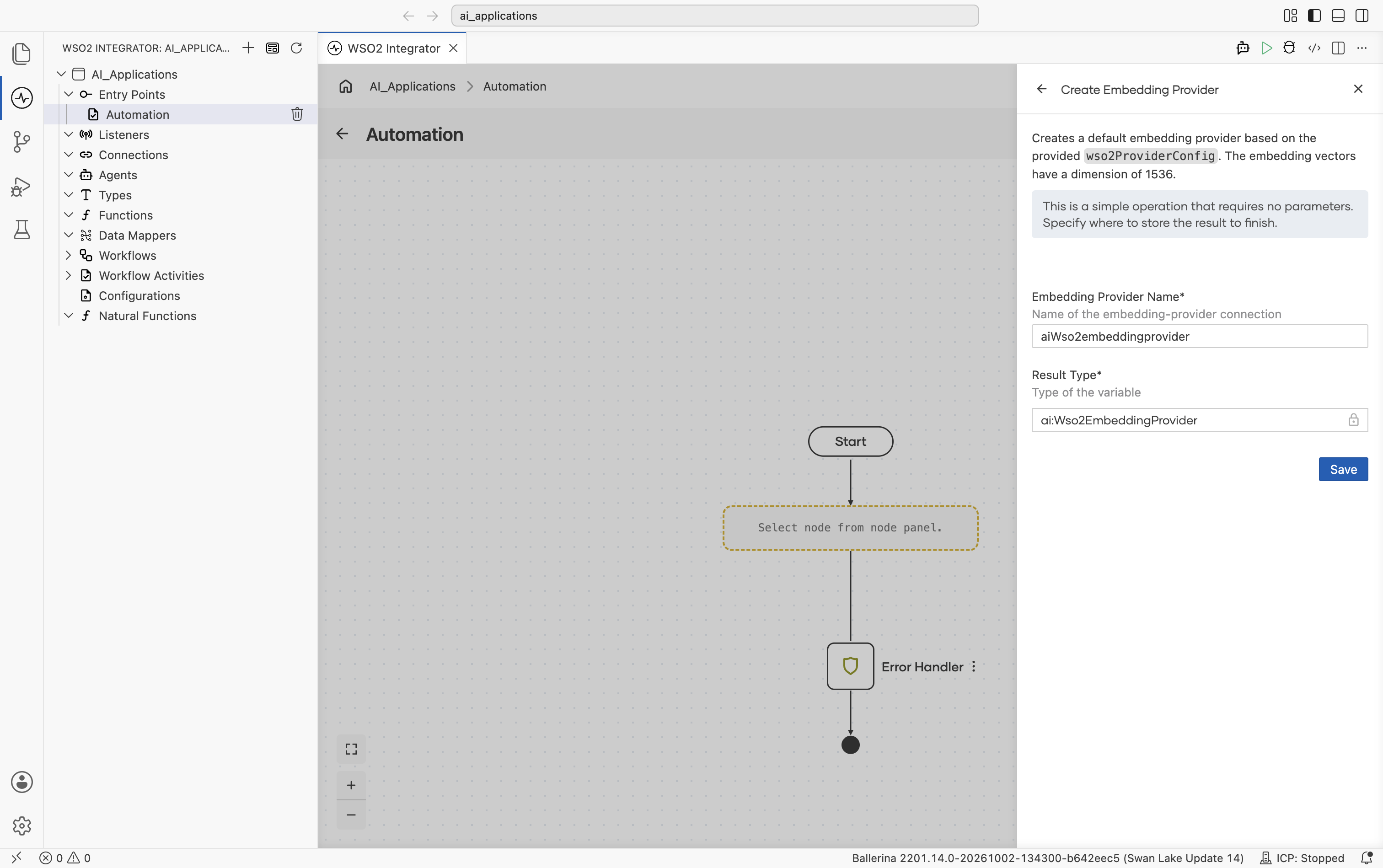Open notifications bell in status bar
The image size is (1383, 868).
click(x=1367, y=857)
